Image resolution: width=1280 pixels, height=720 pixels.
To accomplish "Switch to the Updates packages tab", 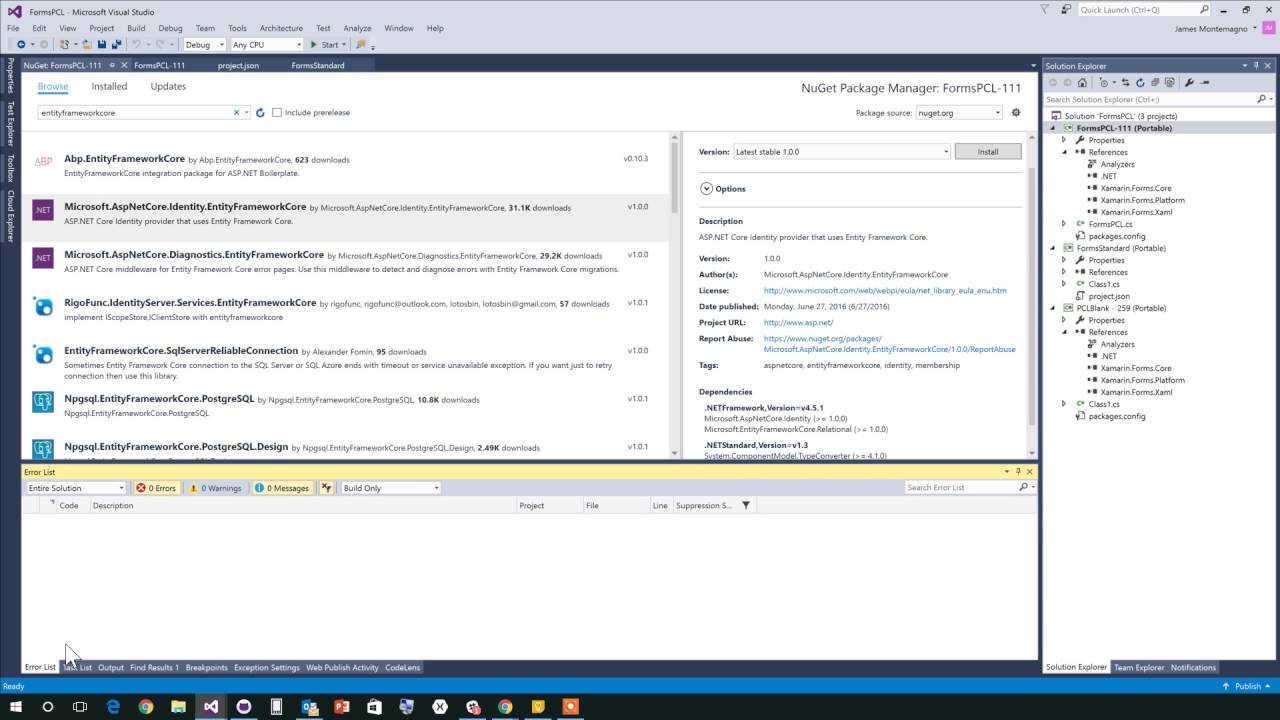I will coord(168,87).
